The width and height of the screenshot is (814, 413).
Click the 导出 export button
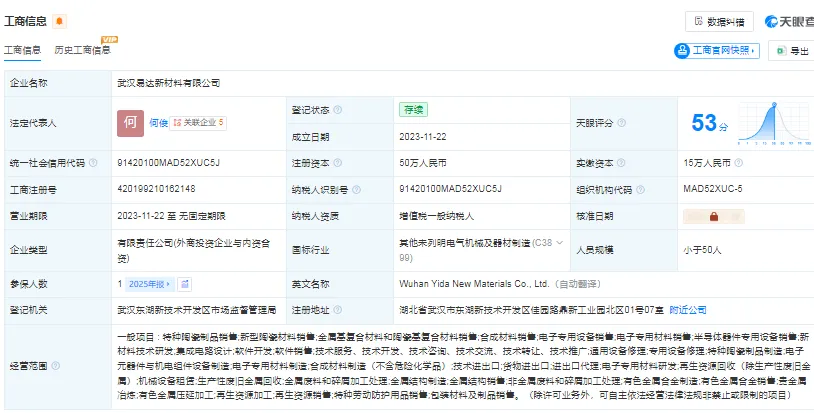coord(793,51)
